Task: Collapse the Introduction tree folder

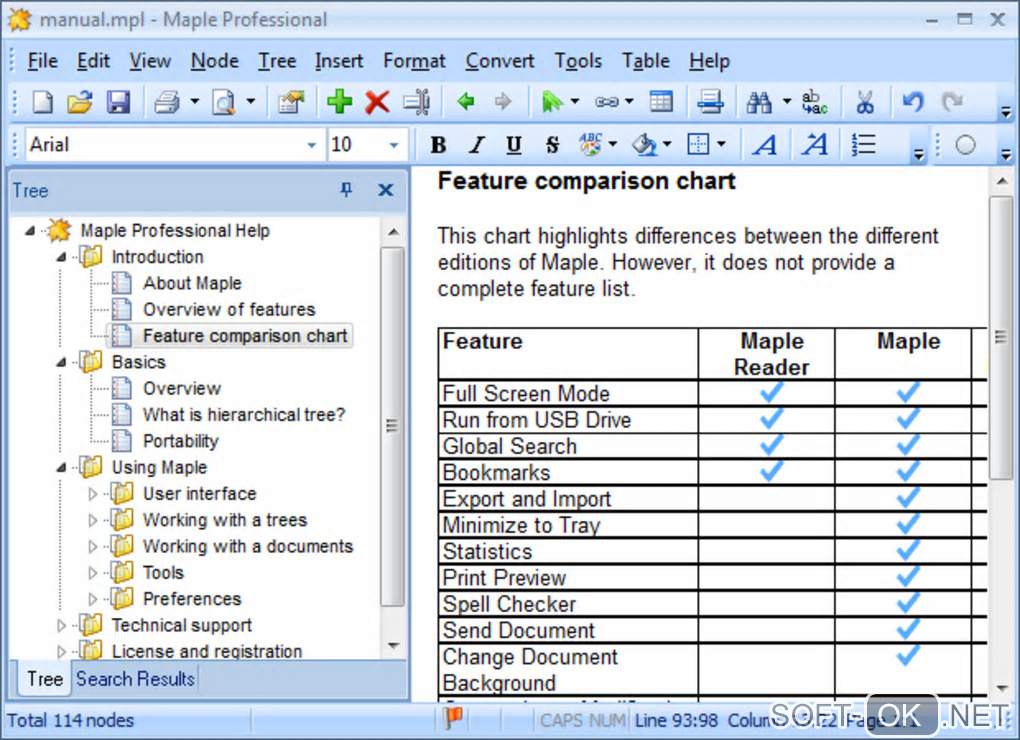Action: (x=61, y=257)
